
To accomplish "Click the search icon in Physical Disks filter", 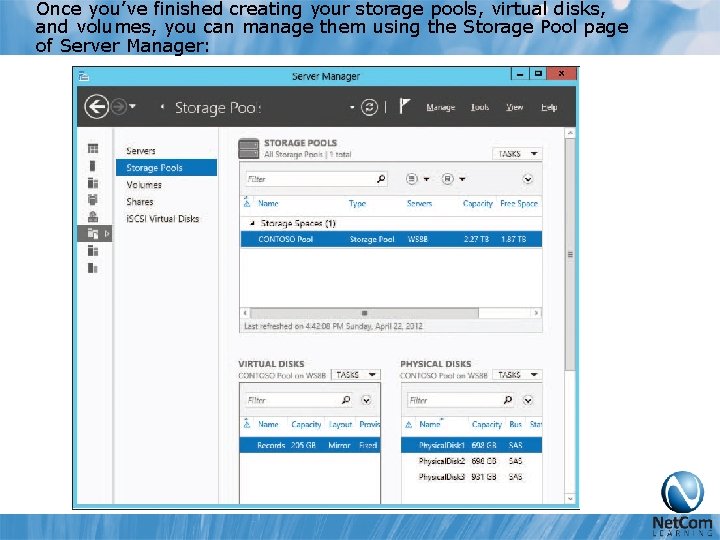I will tap(508, 400).
